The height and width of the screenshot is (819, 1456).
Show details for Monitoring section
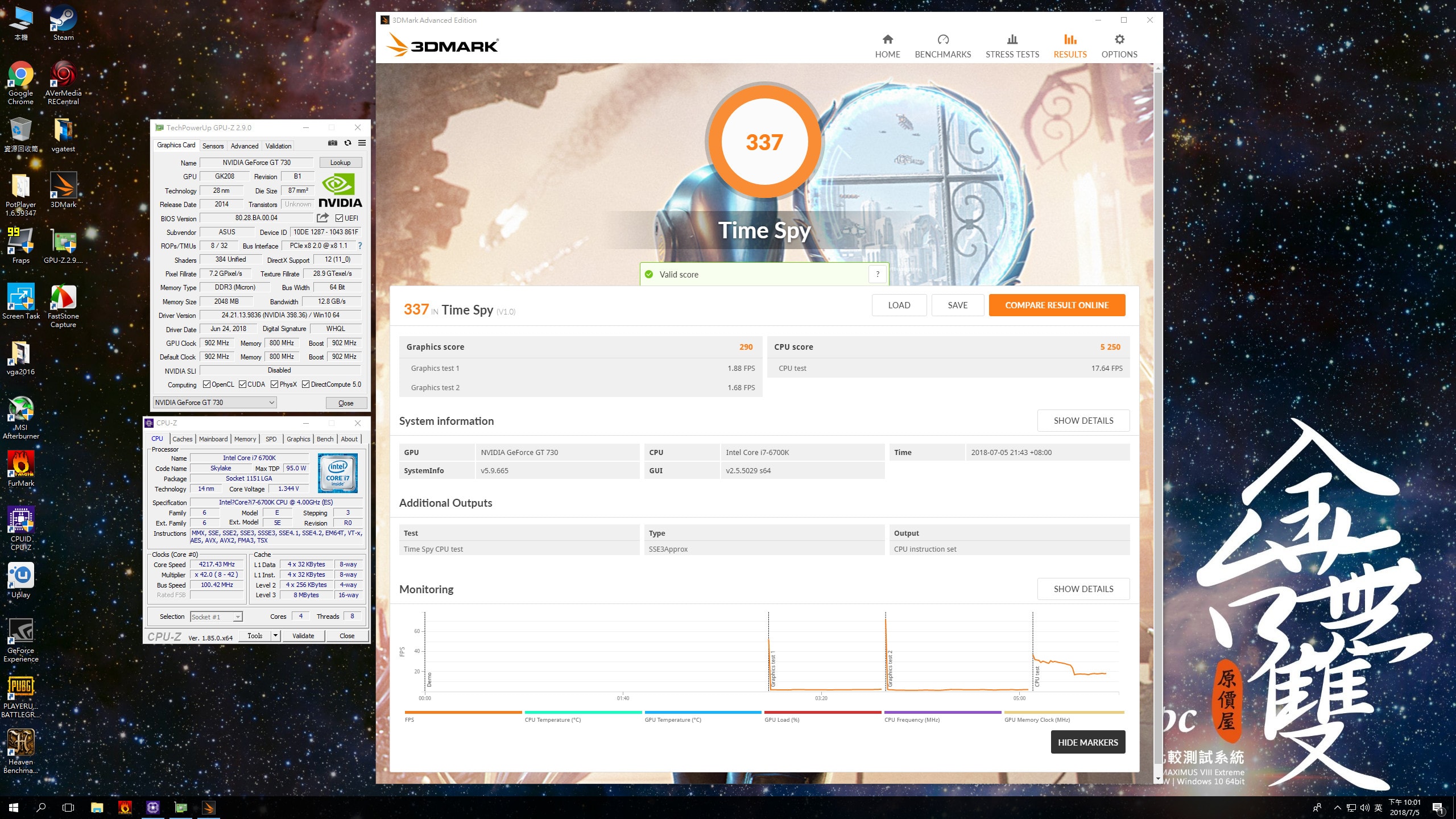click(1083, 589)
